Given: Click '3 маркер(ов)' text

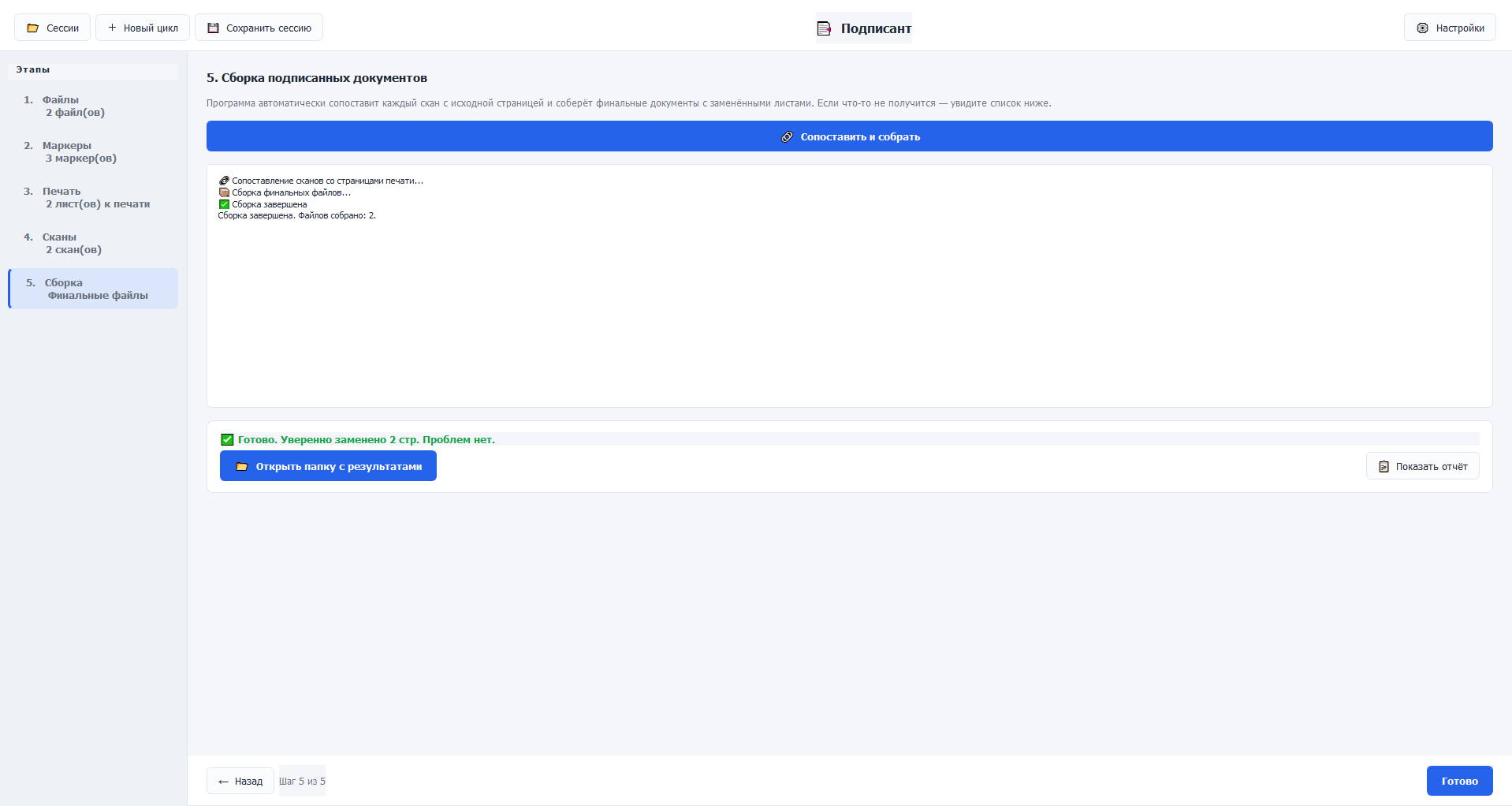Looking at the screenshot, I should pos(81,158).
